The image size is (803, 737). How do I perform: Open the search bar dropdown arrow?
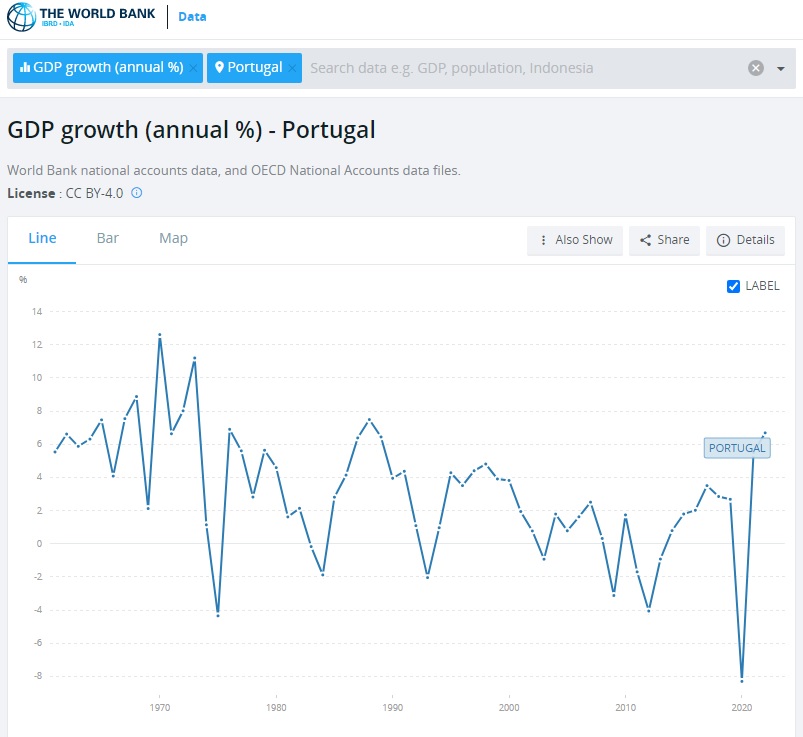click(x=781, y=68)
